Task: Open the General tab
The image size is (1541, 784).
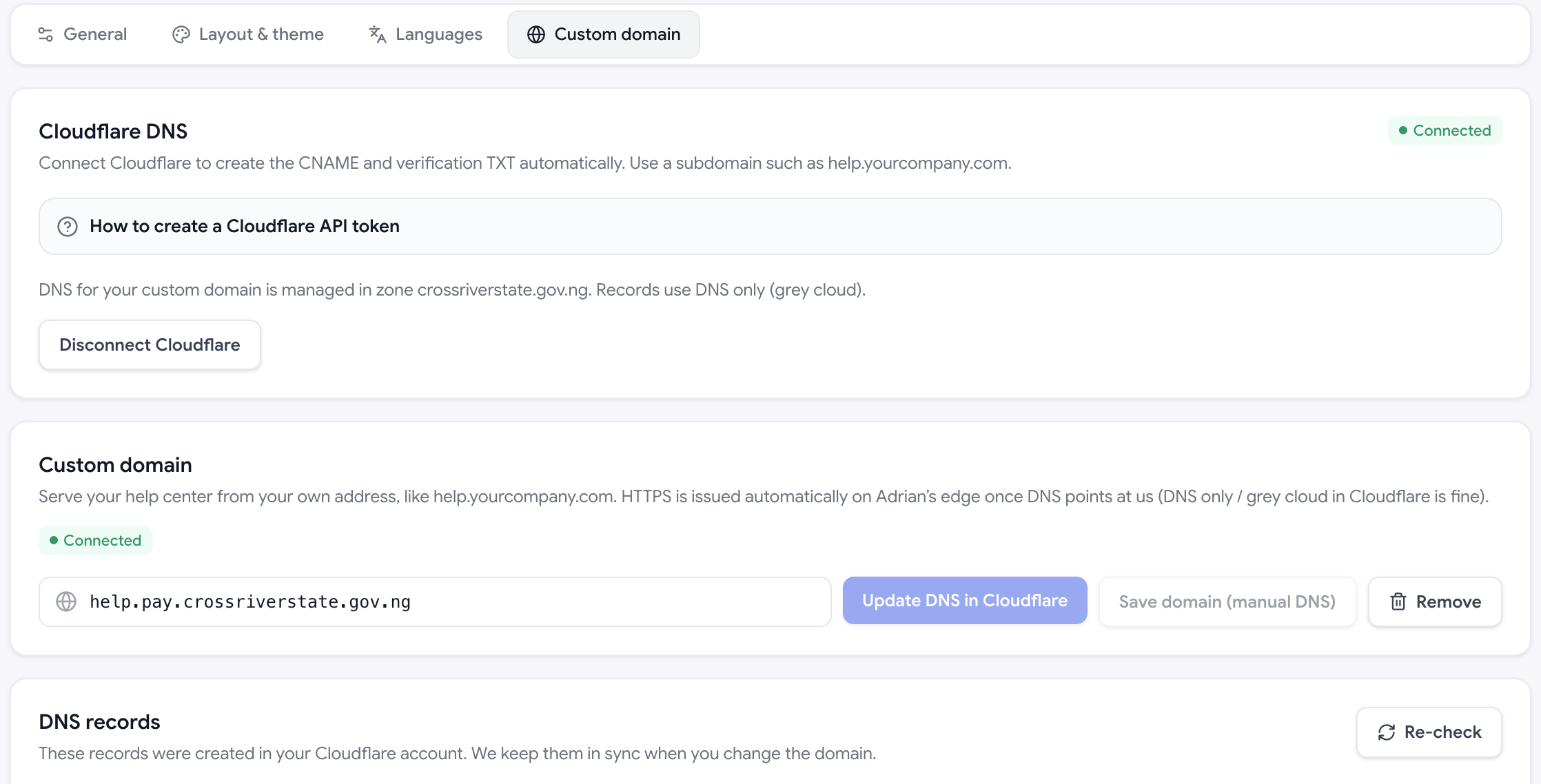Action: pos(83,34)
